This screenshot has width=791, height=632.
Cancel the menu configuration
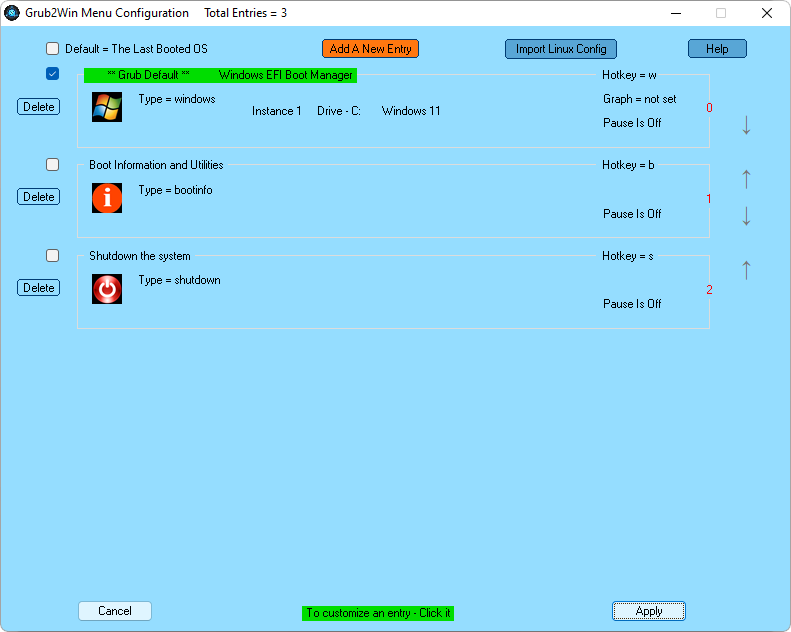[115, 611]
